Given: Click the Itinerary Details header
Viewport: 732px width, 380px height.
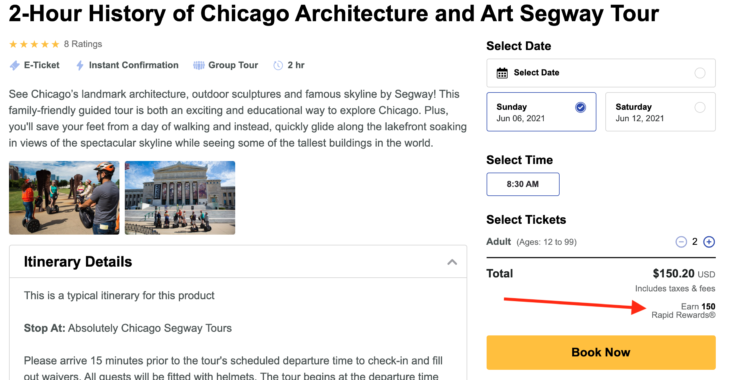Looking at the screenshot, I should [238, 262].
